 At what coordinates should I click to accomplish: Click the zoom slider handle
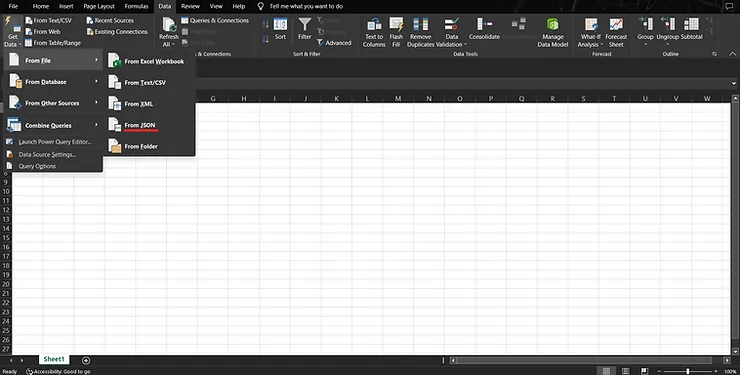pyautogui.click(x=688, y=371)
